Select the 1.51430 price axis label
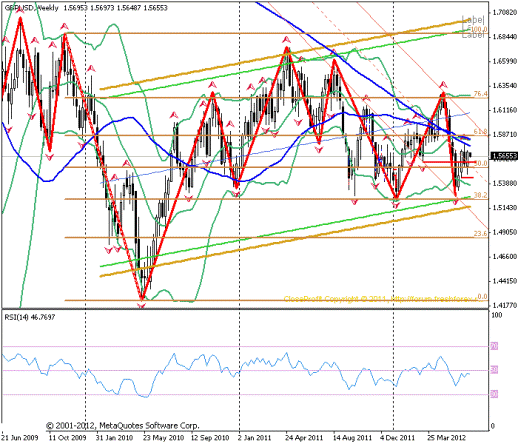The image size is (518, 444). (505, 208)
